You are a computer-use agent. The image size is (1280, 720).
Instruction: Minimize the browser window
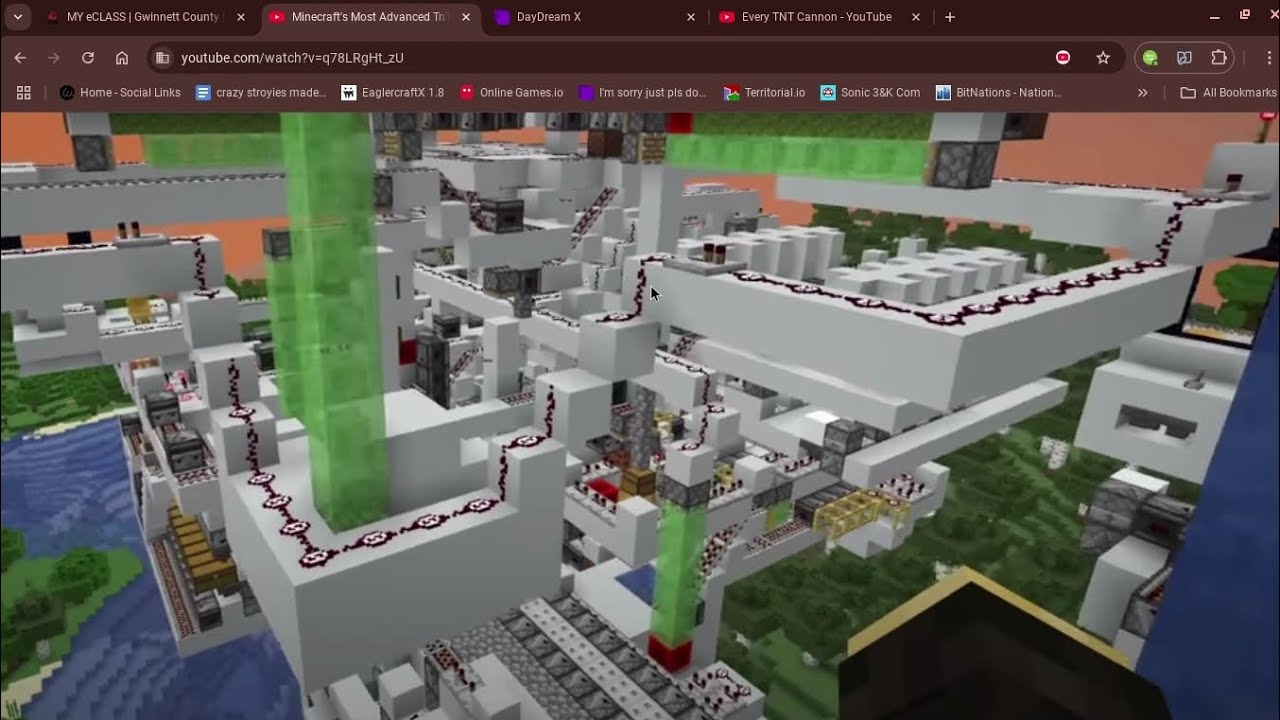click(x=1214, y=17)
